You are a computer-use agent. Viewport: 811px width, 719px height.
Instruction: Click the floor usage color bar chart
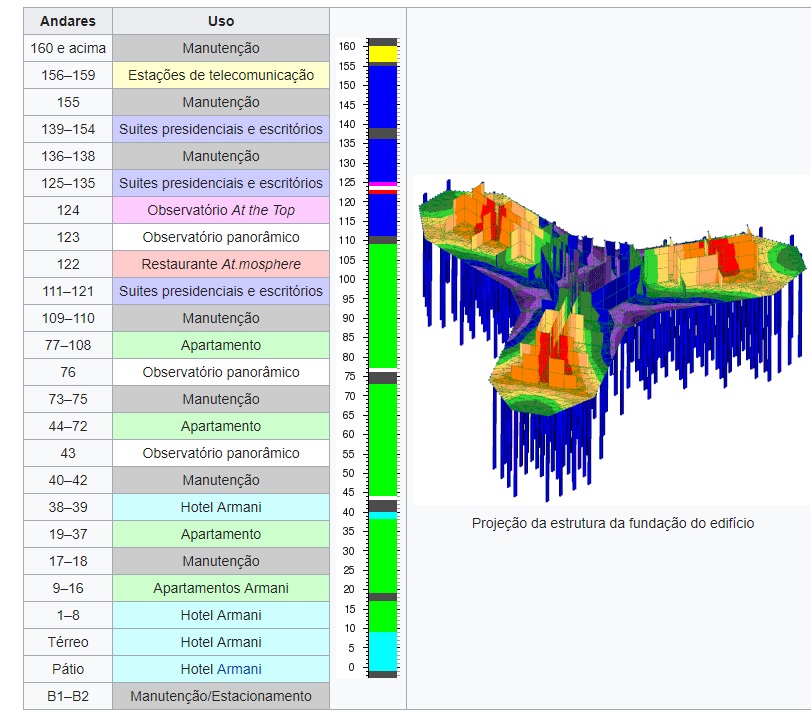click(x=368, y=357)
